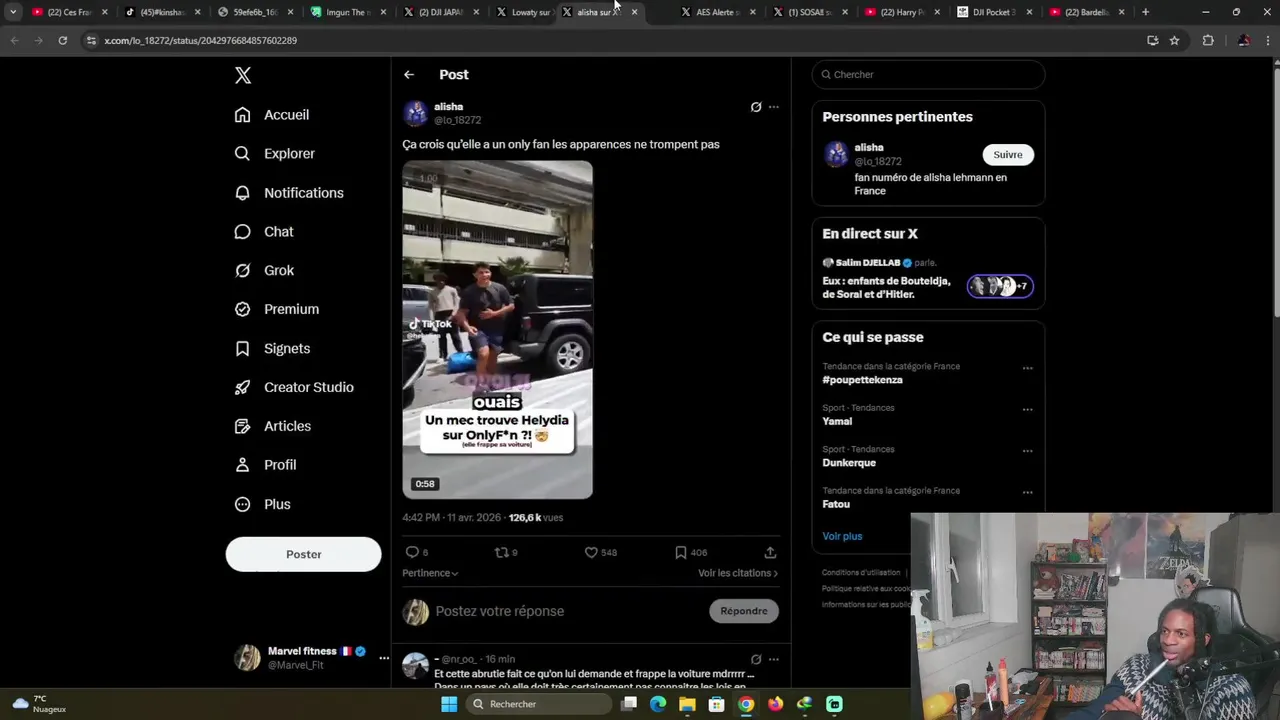Screen dimensions: 1280x720
Task: Open alisha post more options
Action: (x=773, y=107)
